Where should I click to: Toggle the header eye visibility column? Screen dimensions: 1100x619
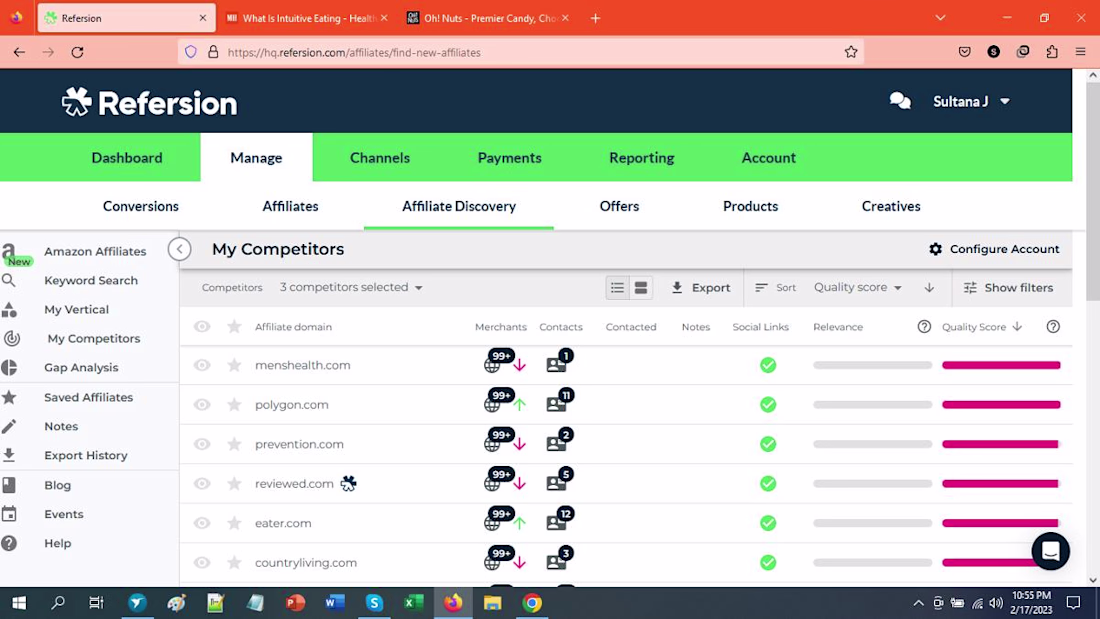(202, 327)
